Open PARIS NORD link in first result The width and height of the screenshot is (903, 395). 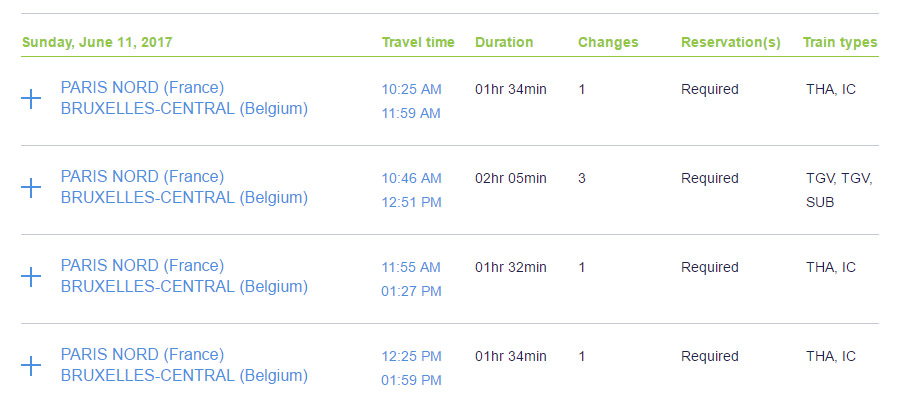pyautogui.click(x=142, y=88)
